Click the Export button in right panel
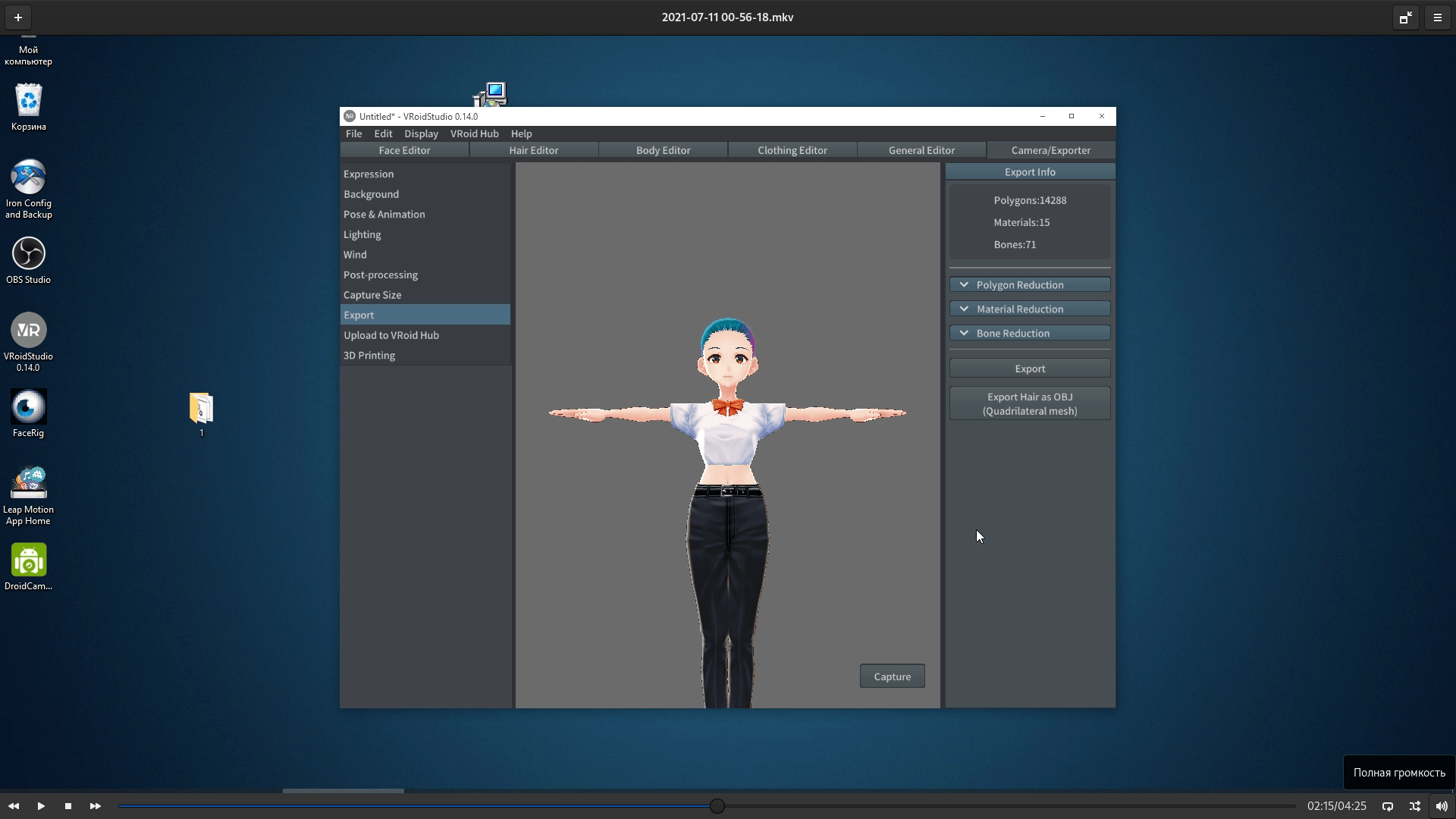Screen dimensions: 1456x819 coord(1030,369)
